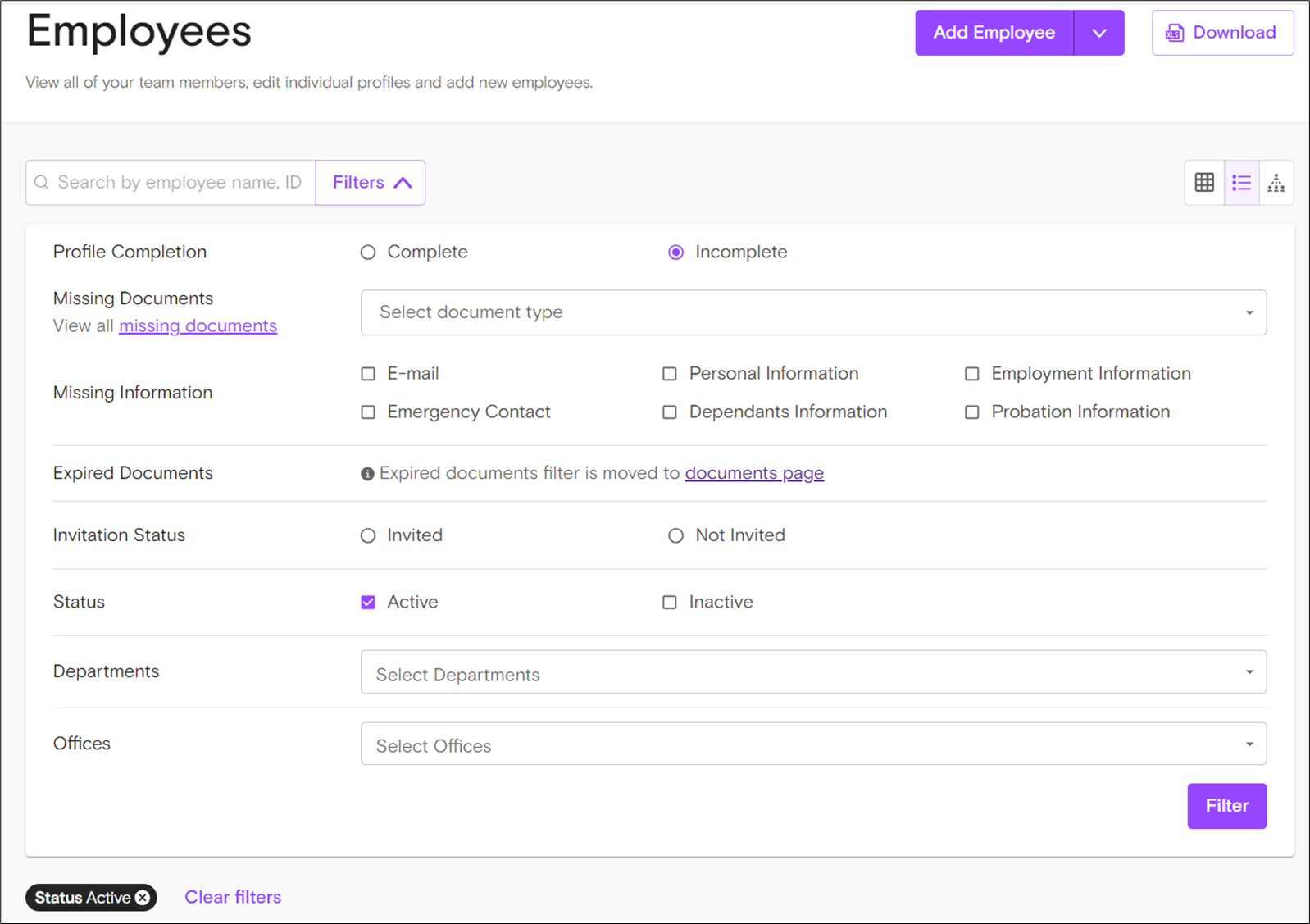Click the search magnifier icon
The height and width of the screenshot is (924, 1310).
(x=42, y=183)
